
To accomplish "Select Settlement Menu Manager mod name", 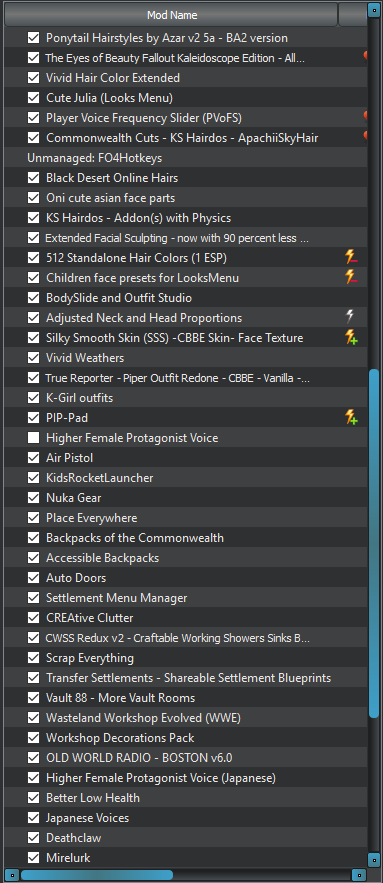I will (x=117, y=597).
